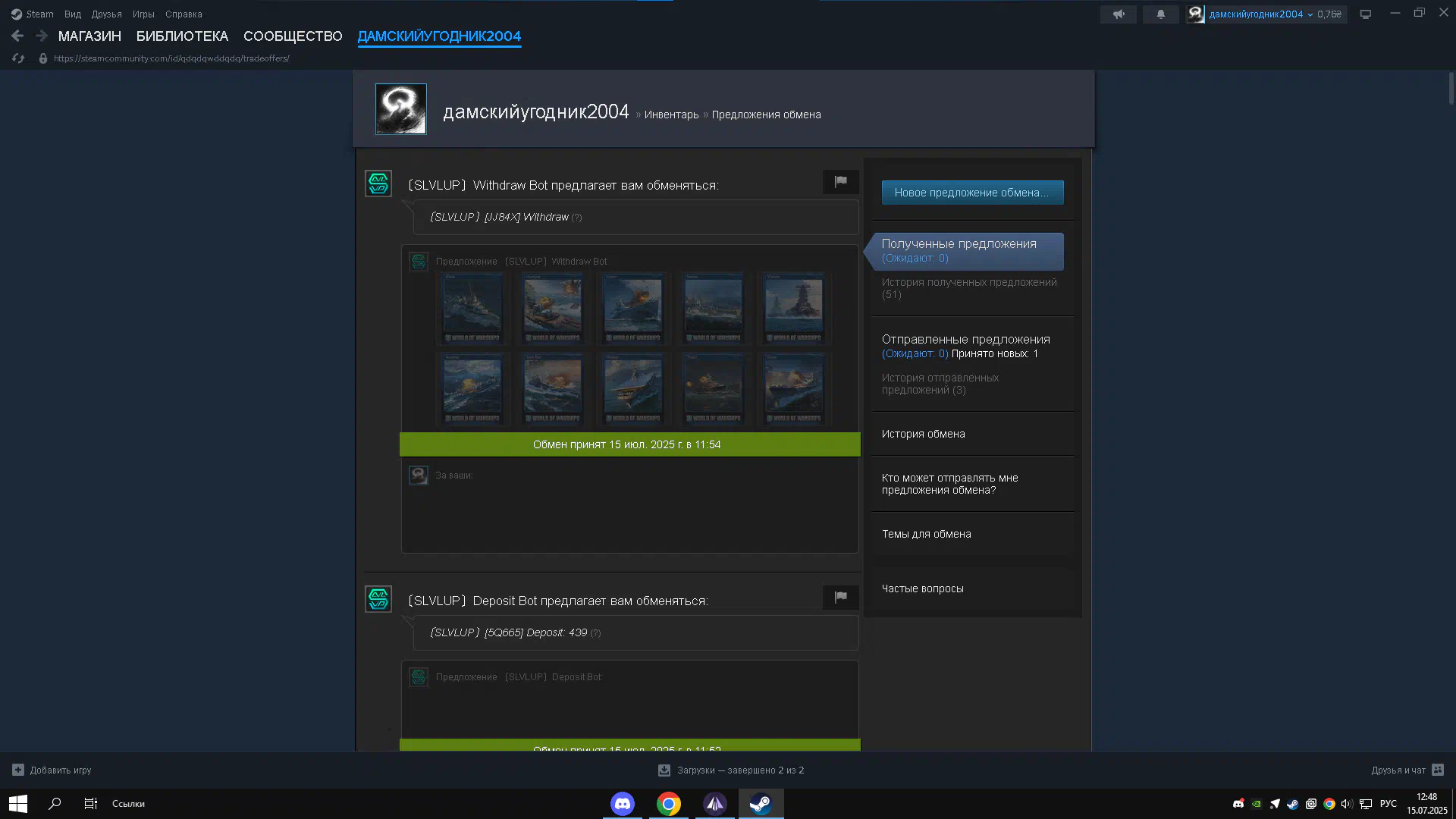Open Task View on the taskbar

point(90,804)
